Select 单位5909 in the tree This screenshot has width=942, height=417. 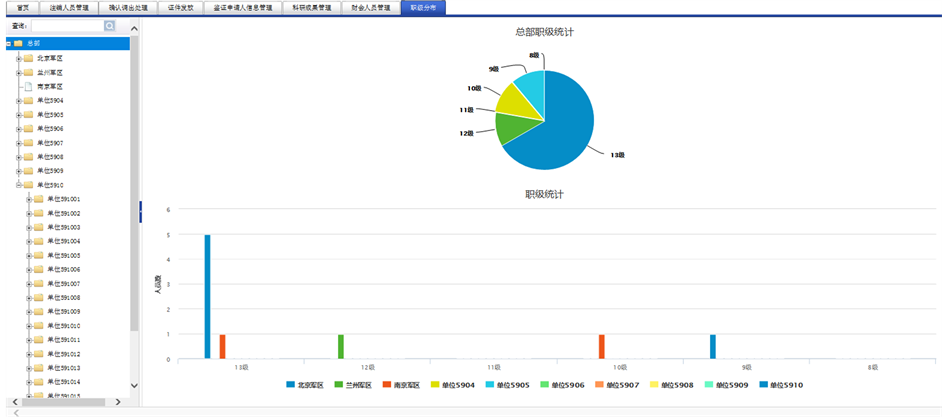click(50, 171)
